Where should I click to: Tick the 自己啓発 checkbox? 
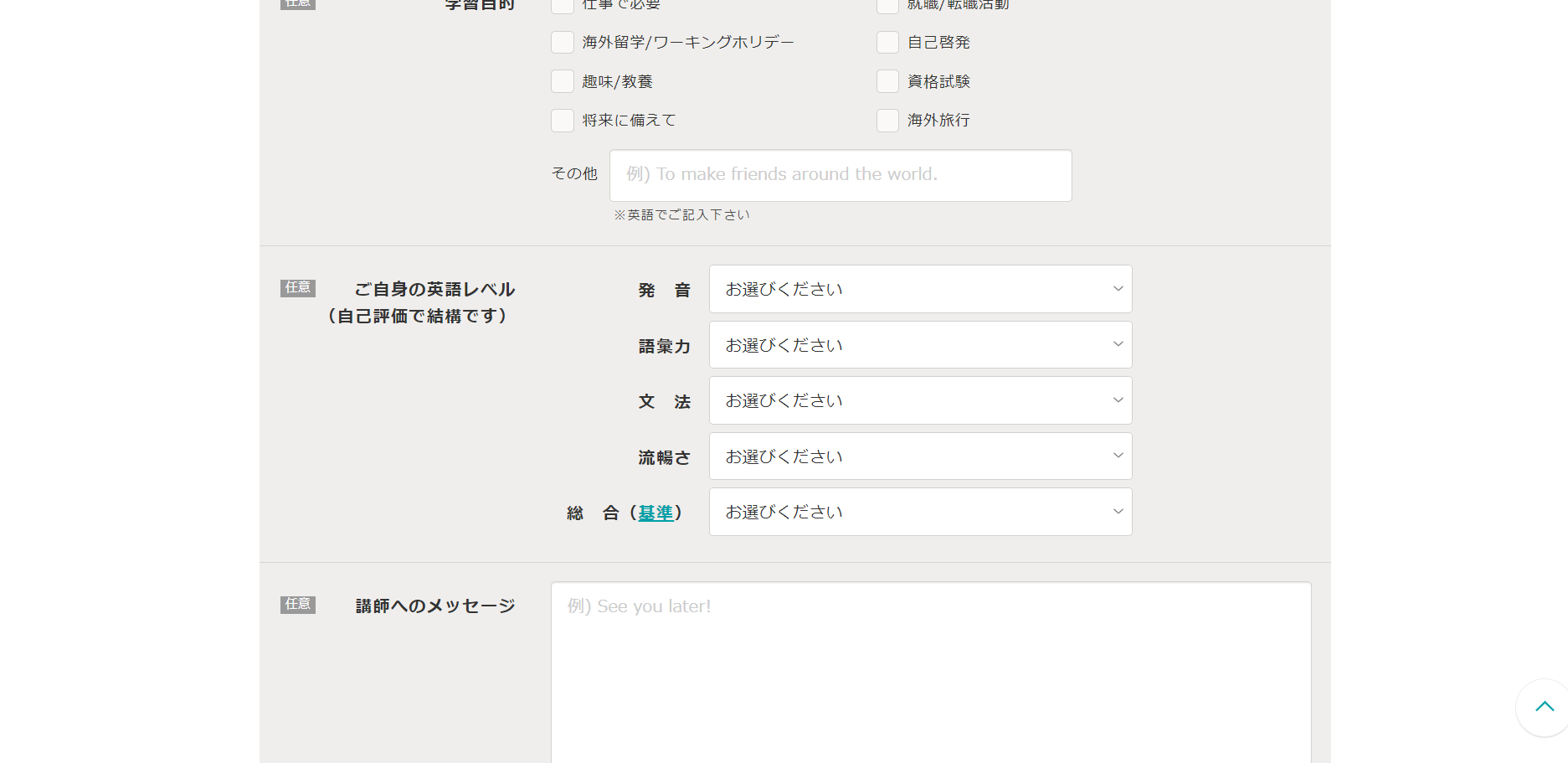click(887, 43)
